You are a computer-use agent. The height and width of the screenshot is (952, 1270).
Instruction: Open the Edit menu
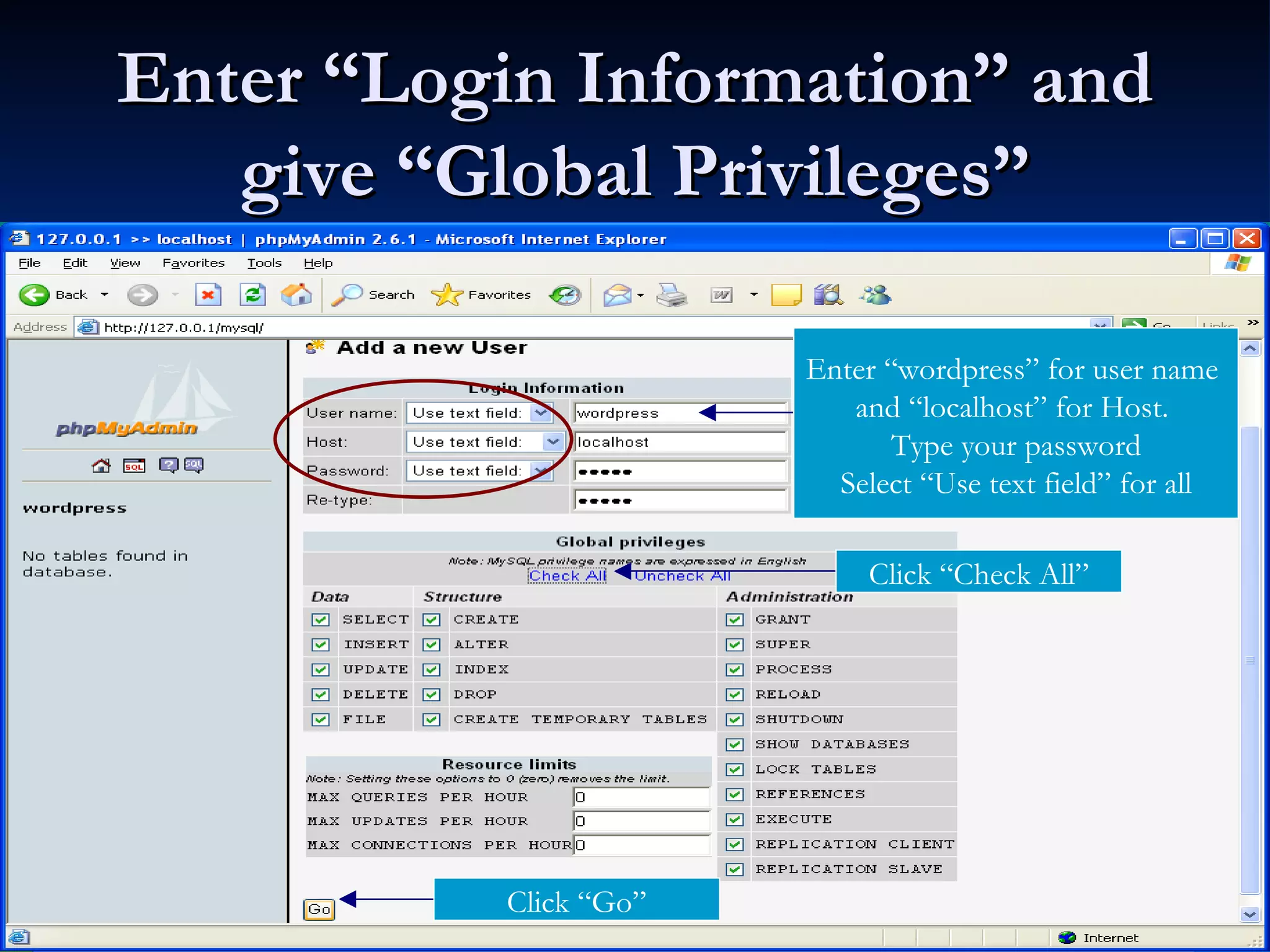click(75, 263)
